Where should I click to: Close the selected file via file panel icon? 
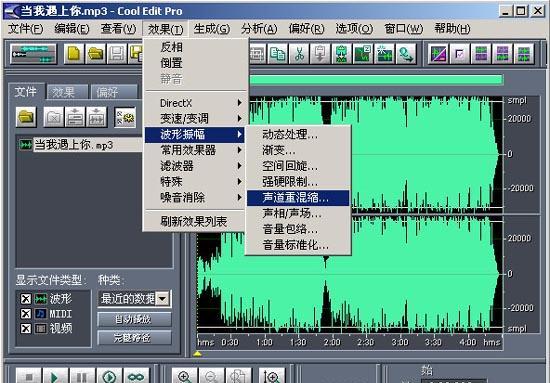pos(54,117)
